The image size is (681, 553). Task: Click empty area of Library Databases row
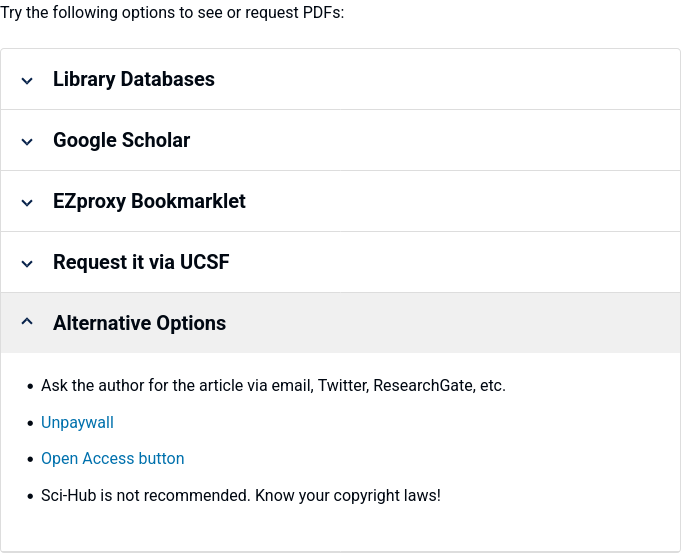pos(447,79)
